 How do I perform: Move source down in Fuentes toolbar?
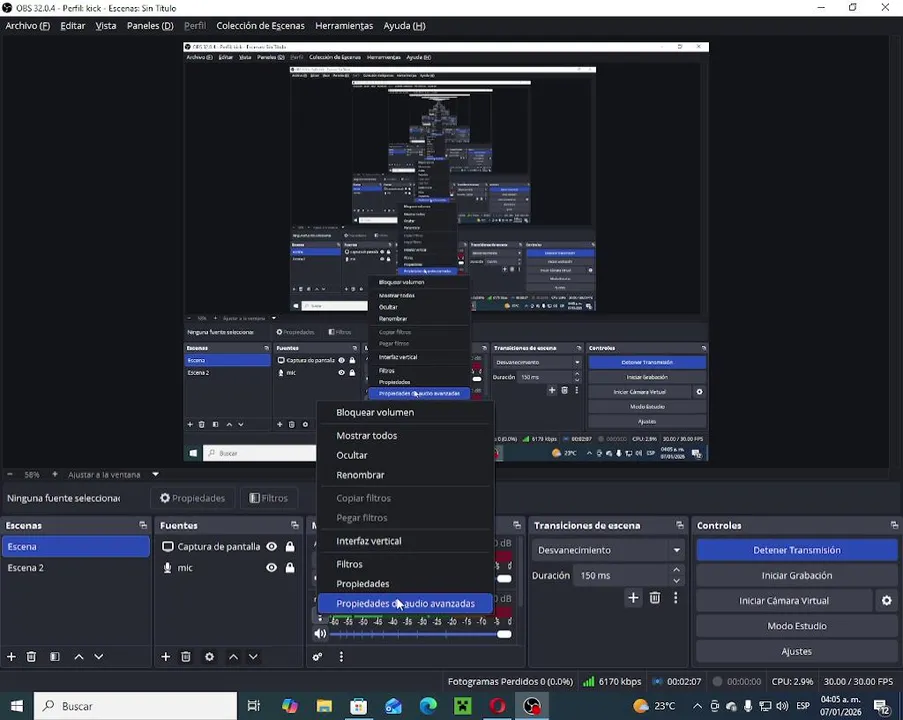pyautogui.click(x=253, y=657)
